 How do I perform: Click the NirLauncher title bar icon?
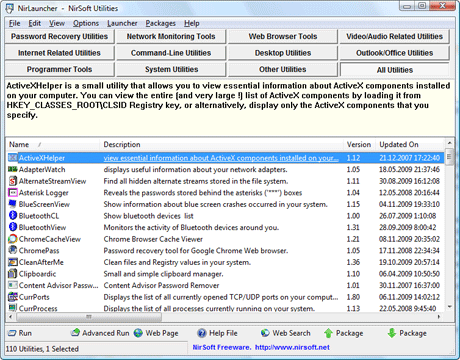[10, 8]
